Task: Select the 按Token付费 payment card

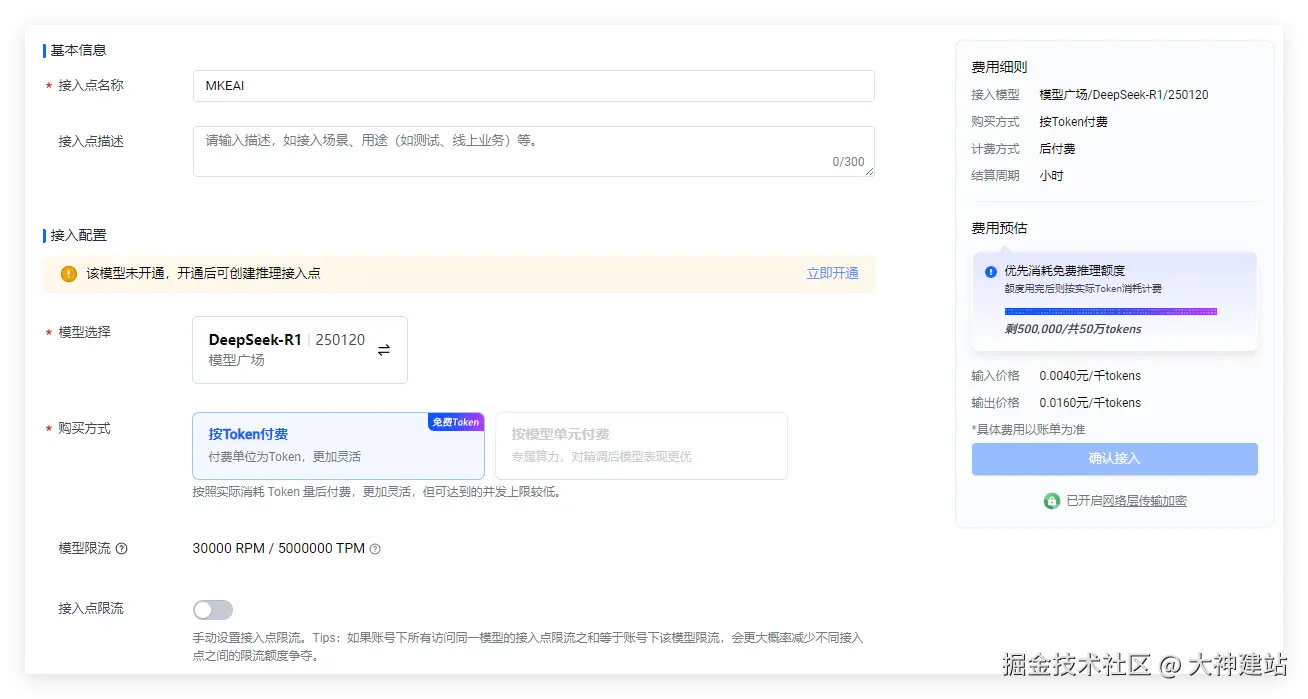Action: click(338, 446)
